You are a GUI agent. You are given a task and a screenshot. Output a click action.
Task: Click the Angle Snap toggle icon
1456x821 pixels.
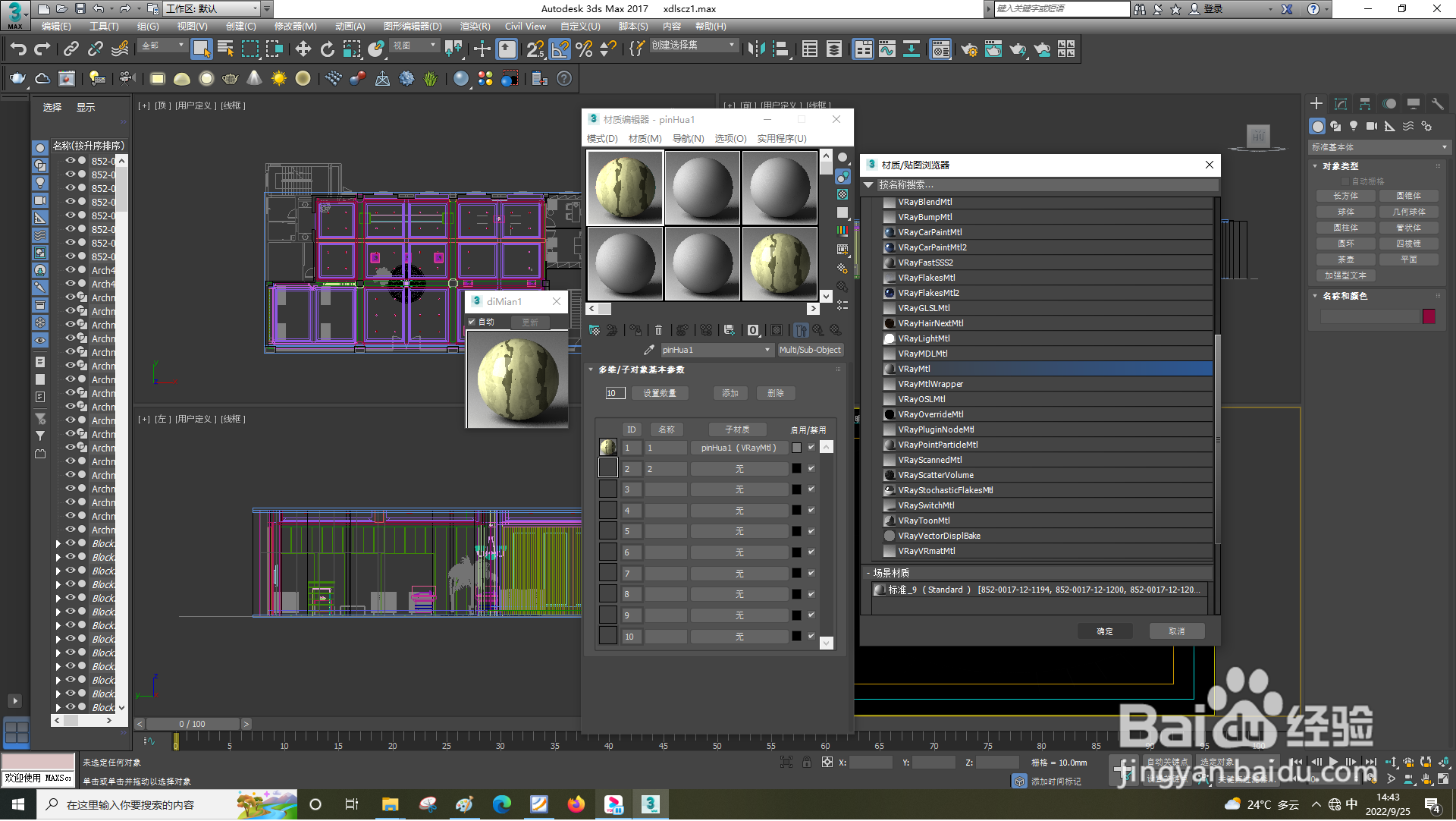coord(560,50)
